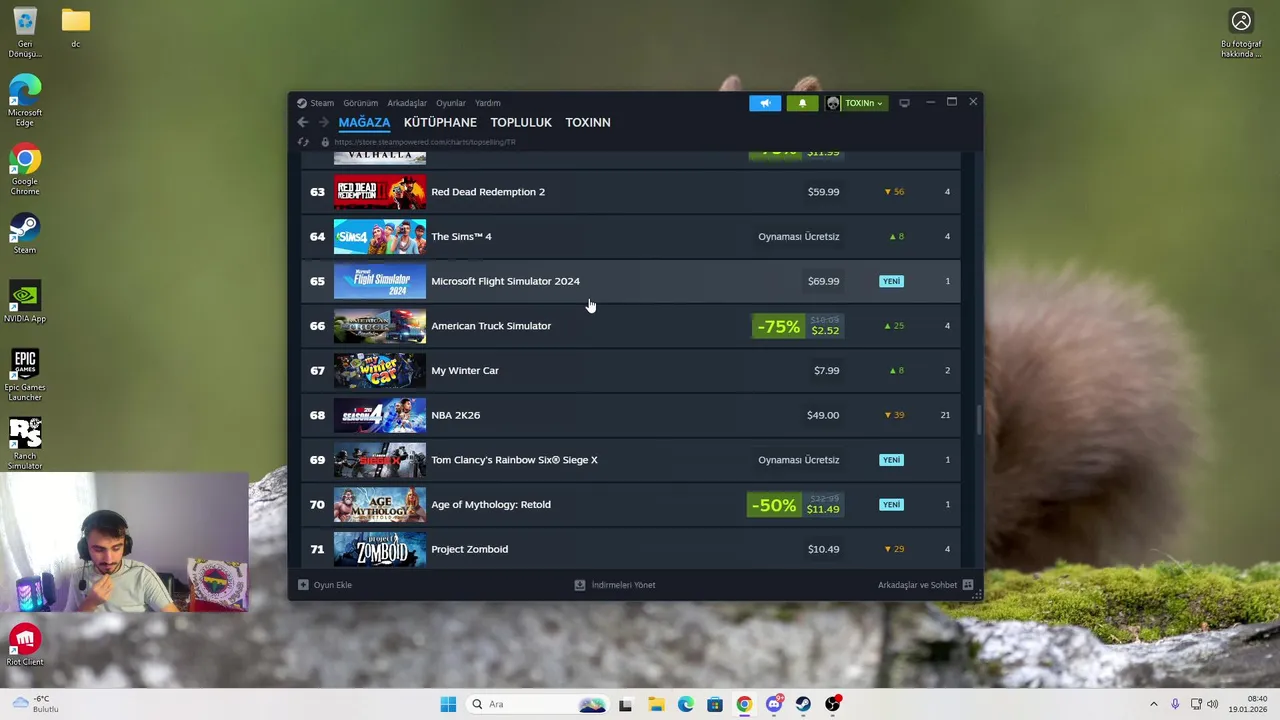This screenshot has width=1280, height=720.
Task: Open the Steam notifications bell
Action: click(x=802, y=103)
